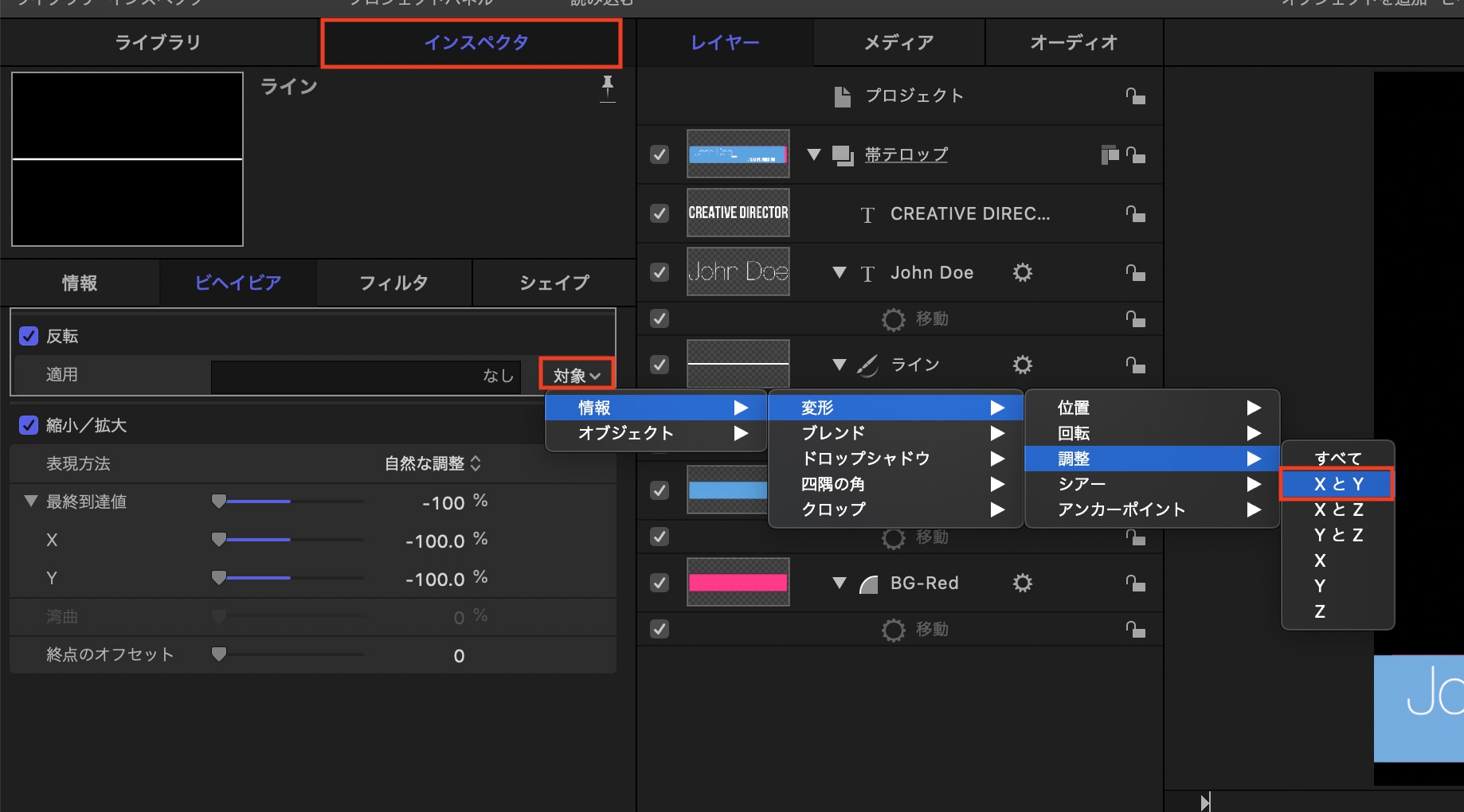Click the shape icon beside BG-Red
1464x812 pixels.
tap(868, 584)
